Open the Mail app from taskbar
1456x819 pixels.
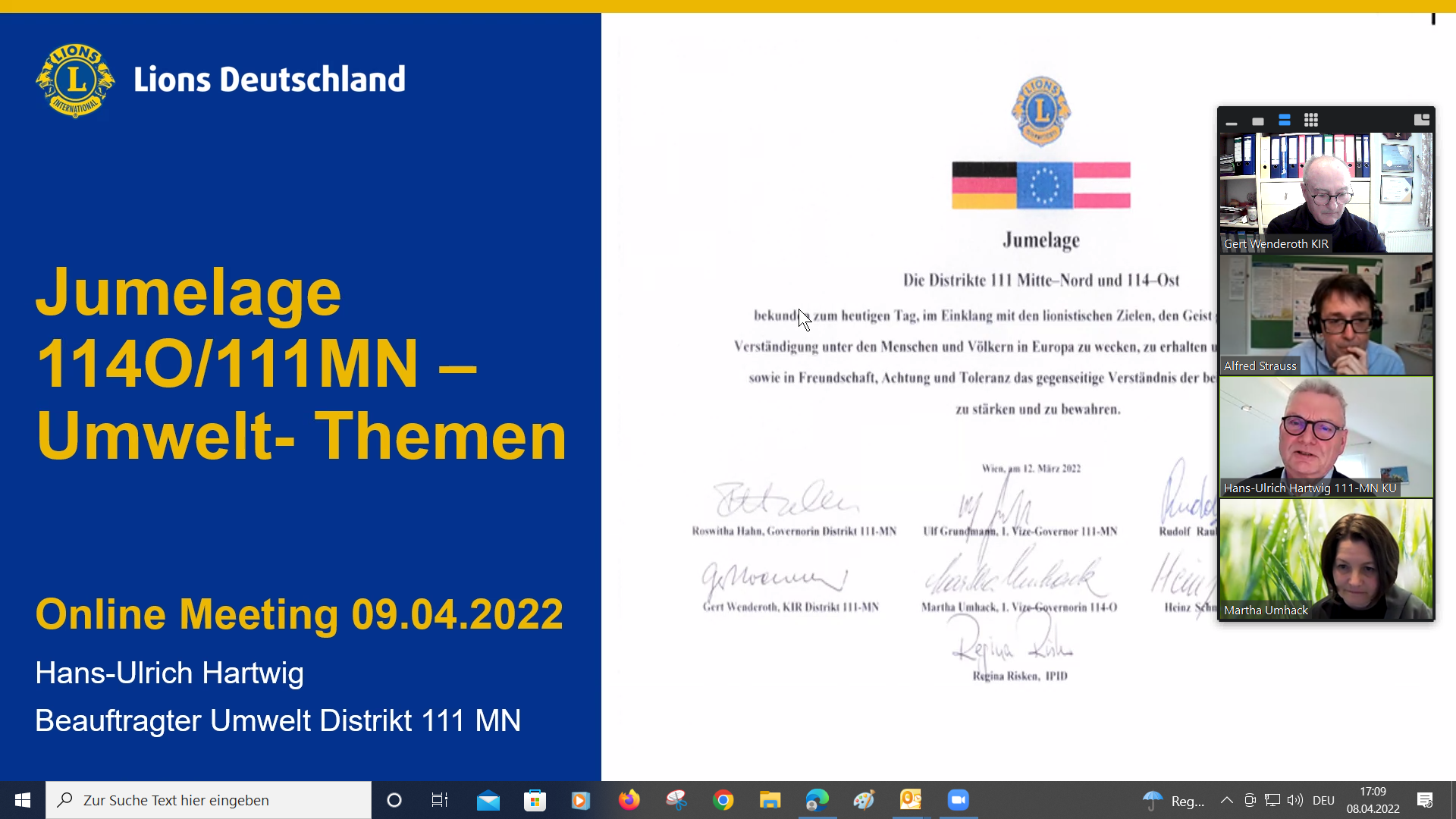tap(488, 800)
